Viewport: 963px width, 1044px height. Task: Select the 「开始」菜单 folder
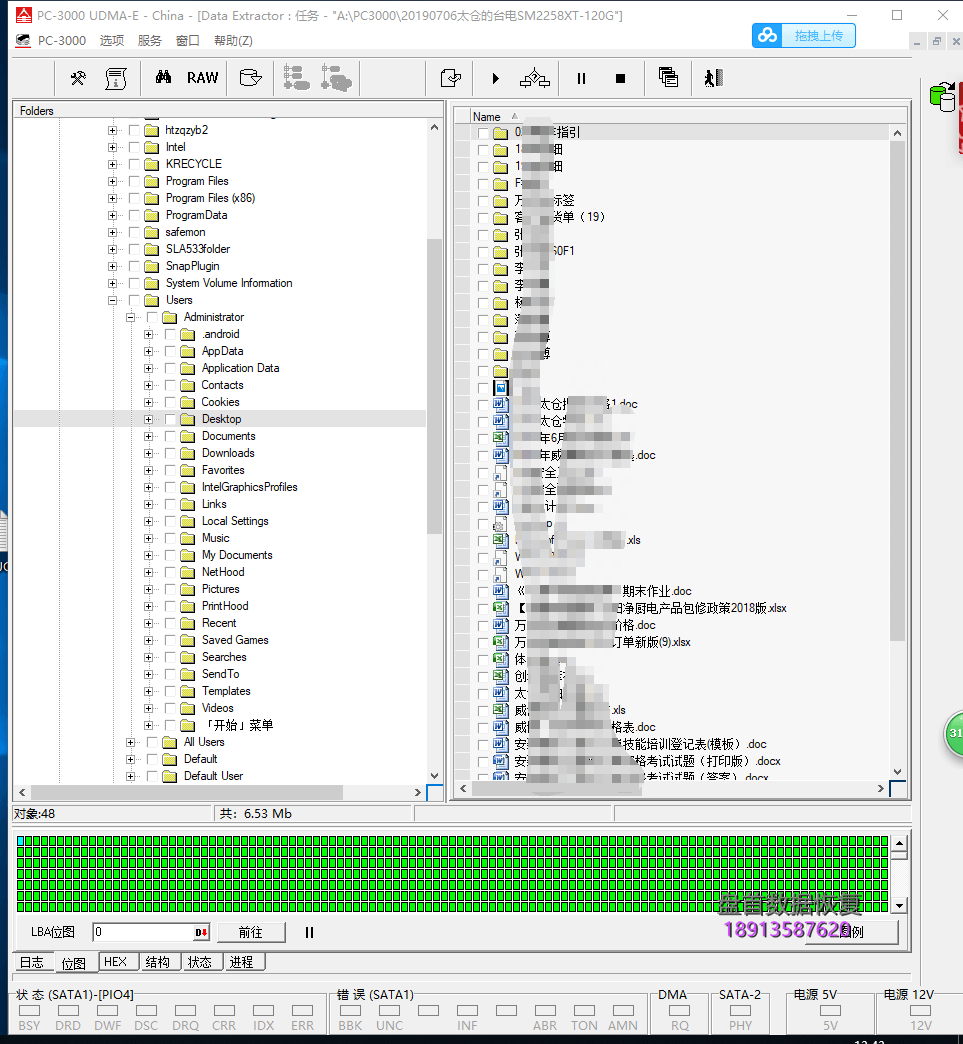[x=238, y=725]
